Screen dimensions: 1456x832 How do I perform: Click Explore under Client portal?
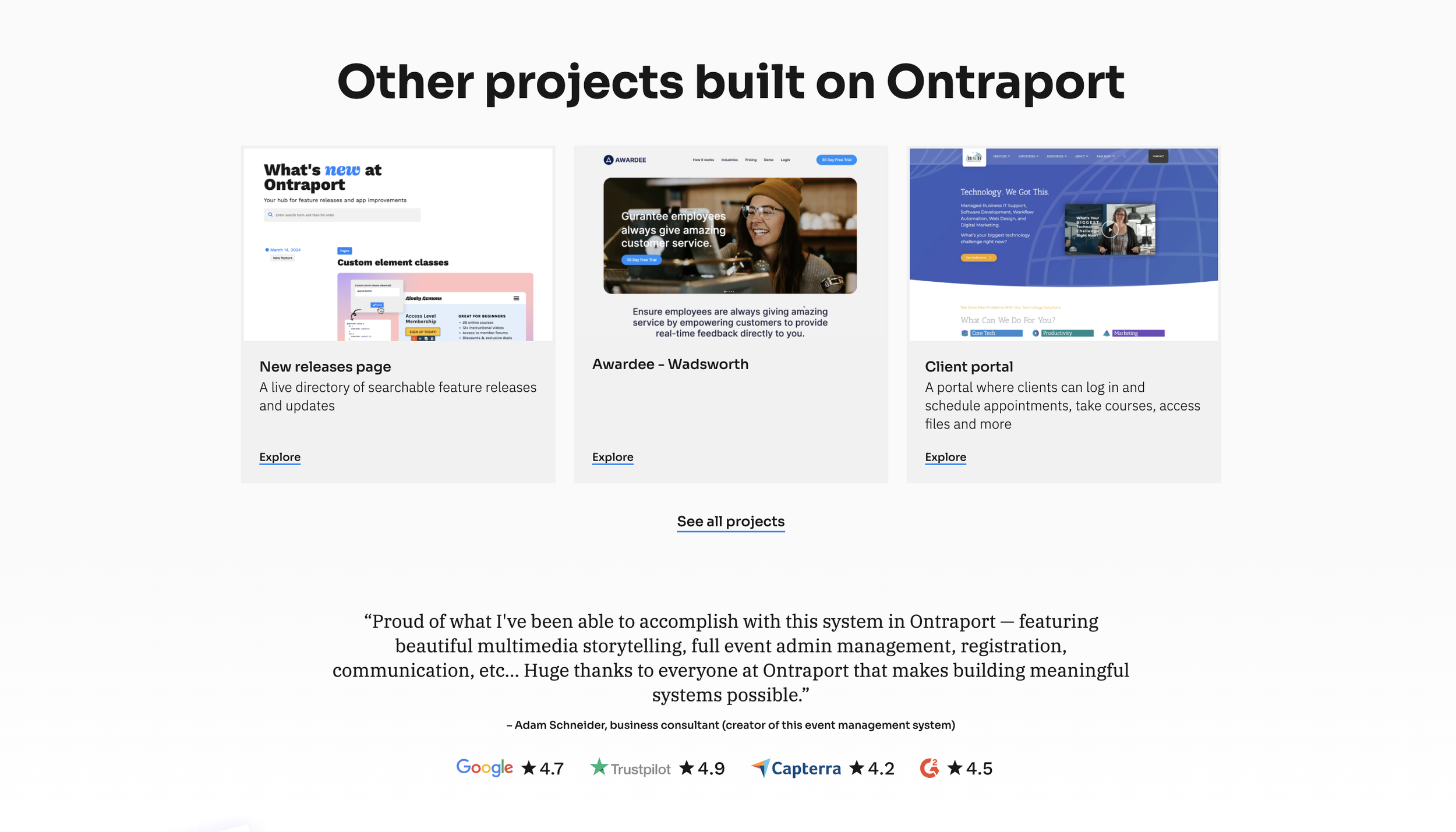[x=945, y=457]
